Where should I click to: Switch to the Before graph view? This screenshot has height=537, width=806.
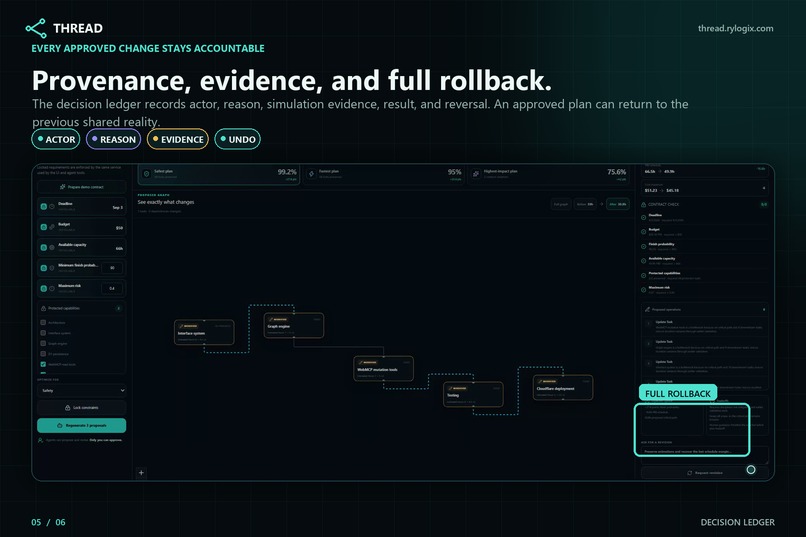pyautogui.click(x=585, y=204)
